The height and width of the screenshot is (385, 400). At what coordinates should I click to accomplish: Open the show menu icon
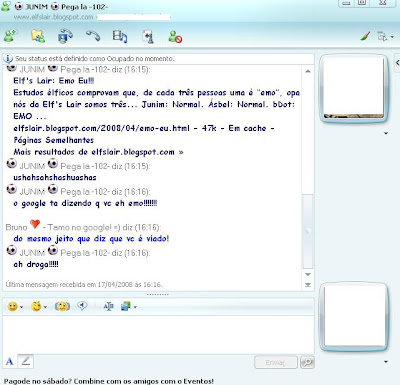click(x=385, y=36)
